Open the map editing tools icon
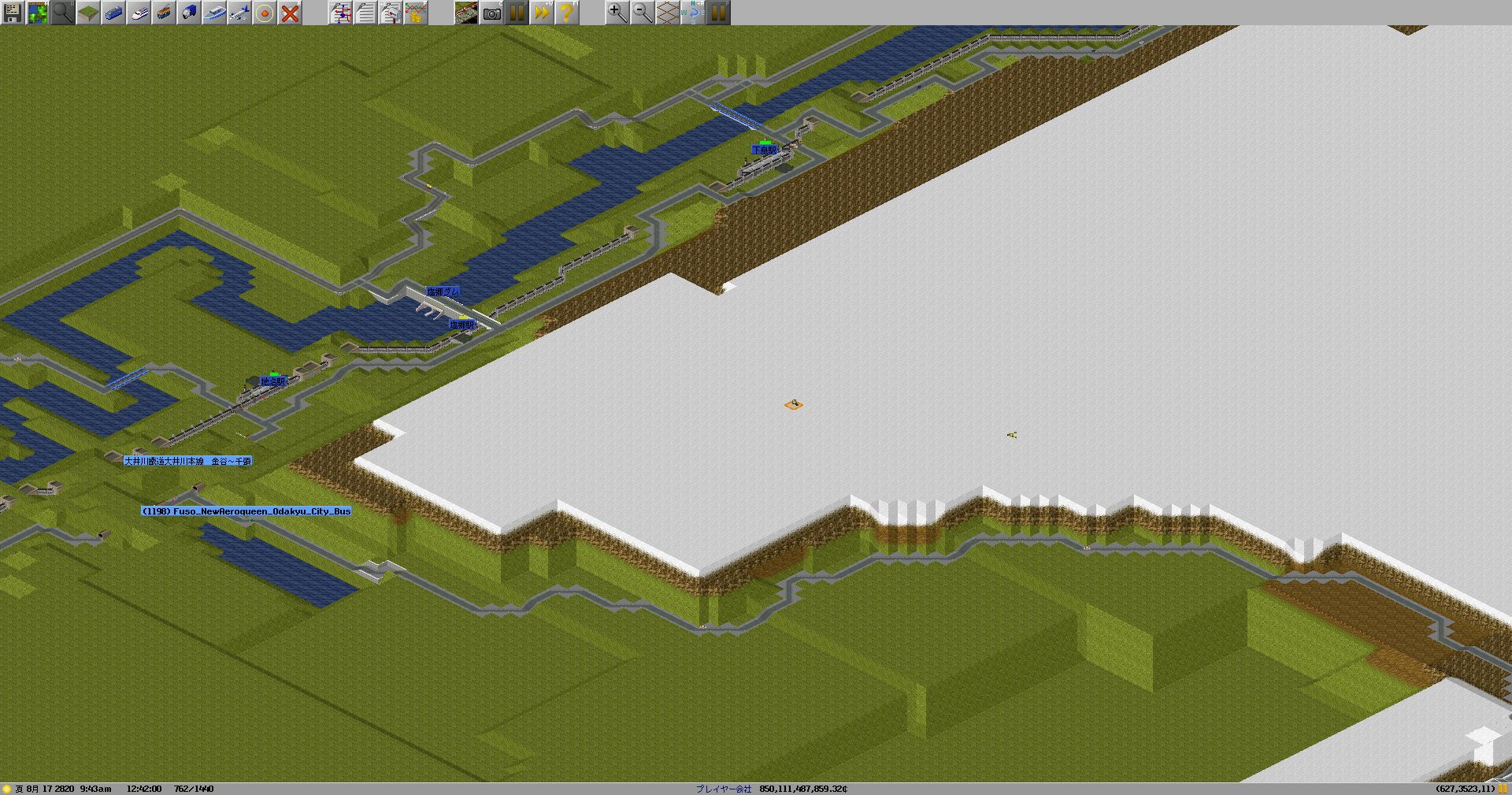The width and height of the screenshot is (1512, 795). pyautogui.click(x=466, y=13)
